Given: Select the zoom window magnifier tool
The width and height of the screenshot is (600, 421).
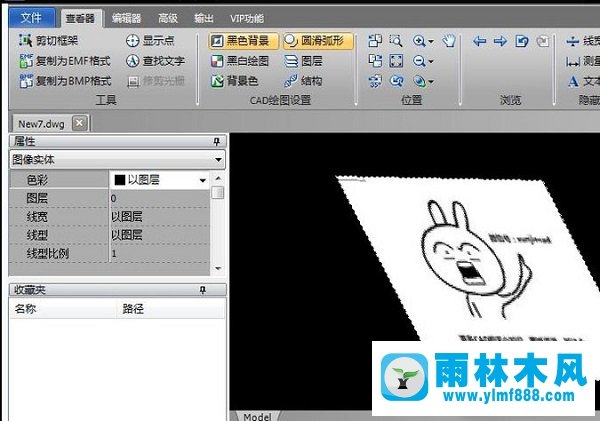Looking at the screenshot, I should [x=396, y=41].
